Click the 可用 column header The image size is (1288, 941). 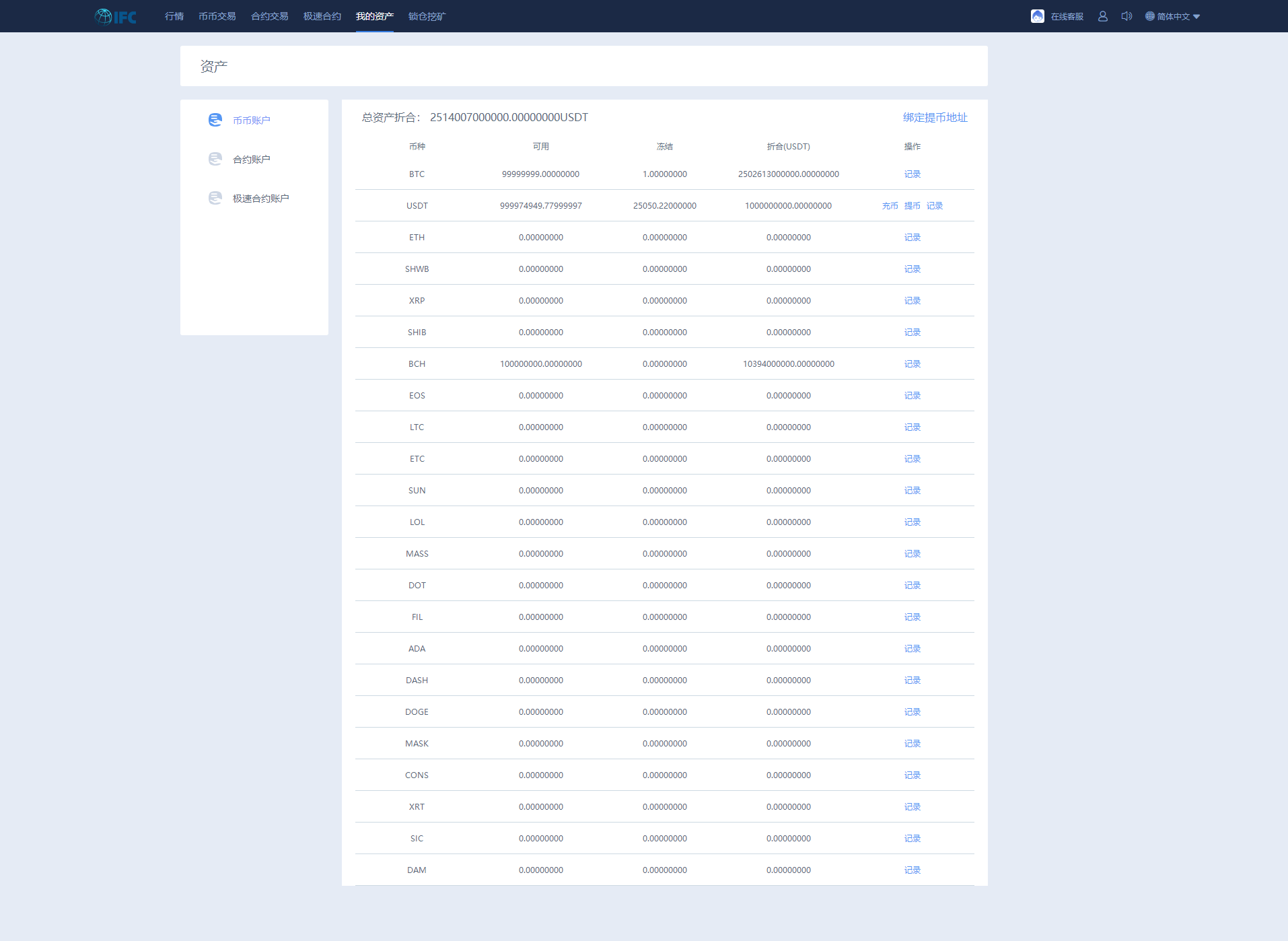(541, 146)
